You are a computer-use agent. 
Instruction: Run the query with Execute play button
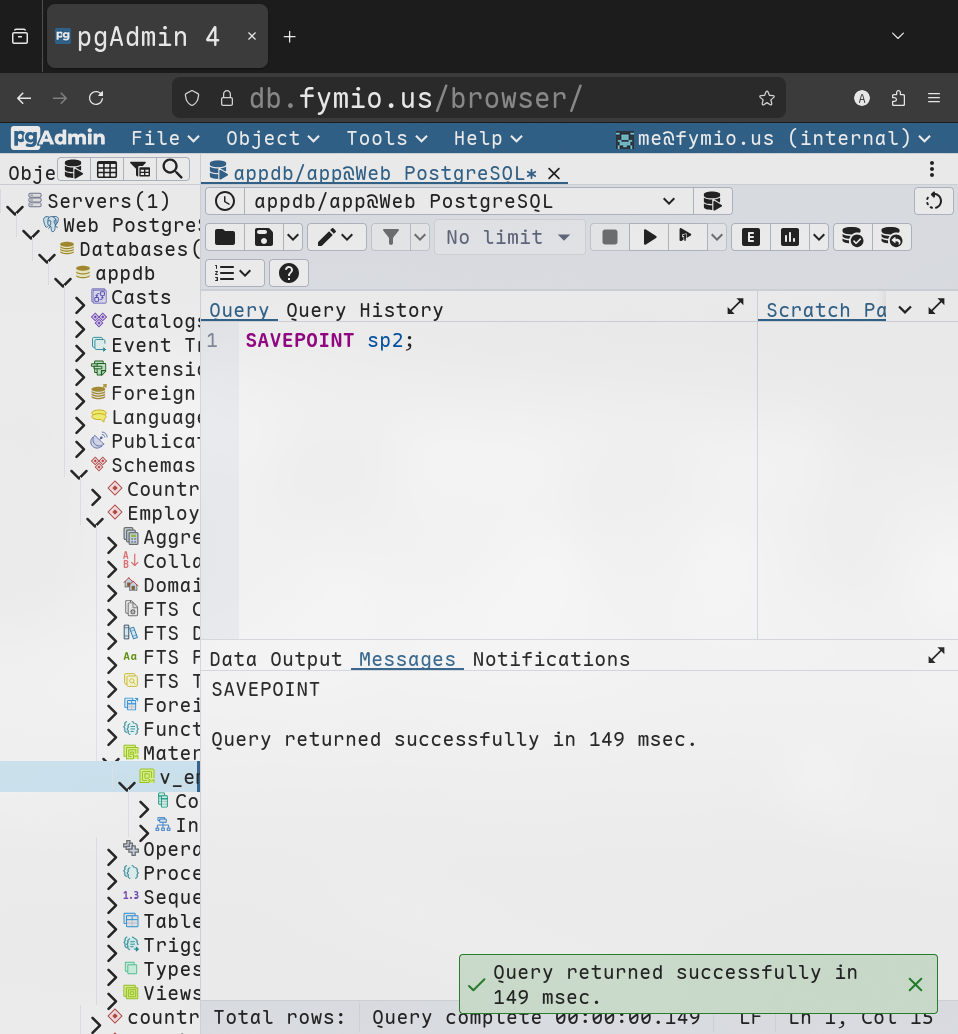coord(650,237)
